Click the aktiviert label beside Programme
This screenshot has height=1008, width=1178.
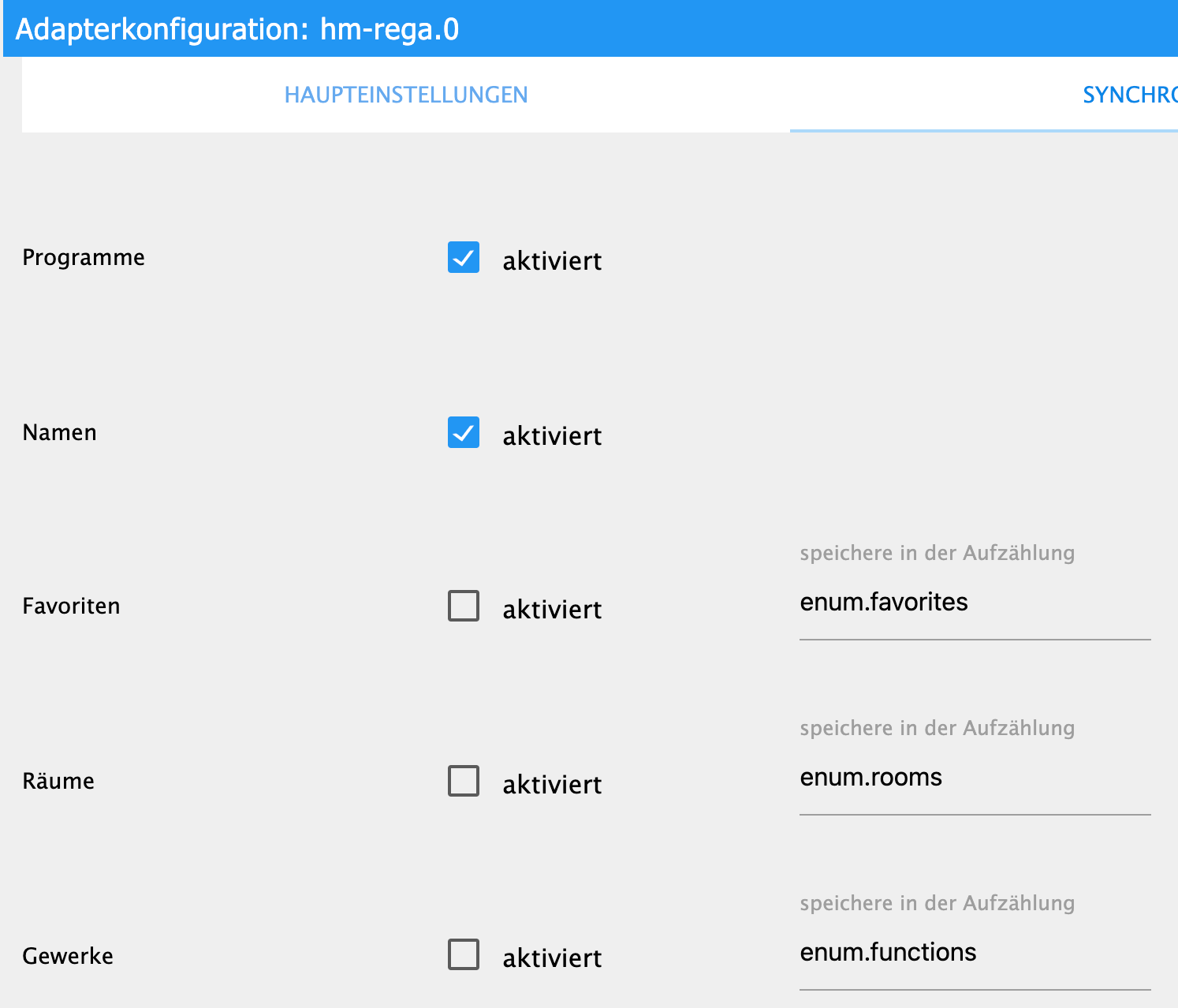pos(552,261)
